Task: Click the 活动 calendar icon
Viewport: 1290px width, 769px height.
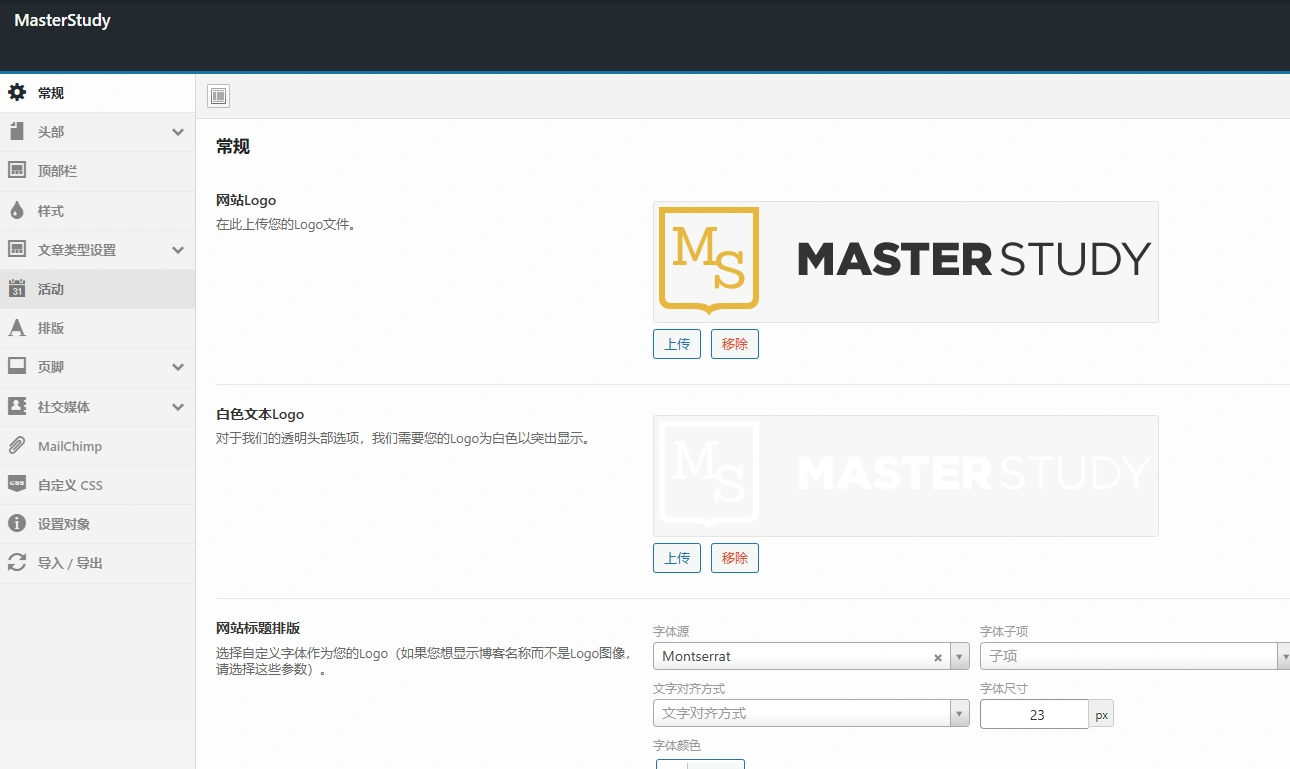Action: 17,288
